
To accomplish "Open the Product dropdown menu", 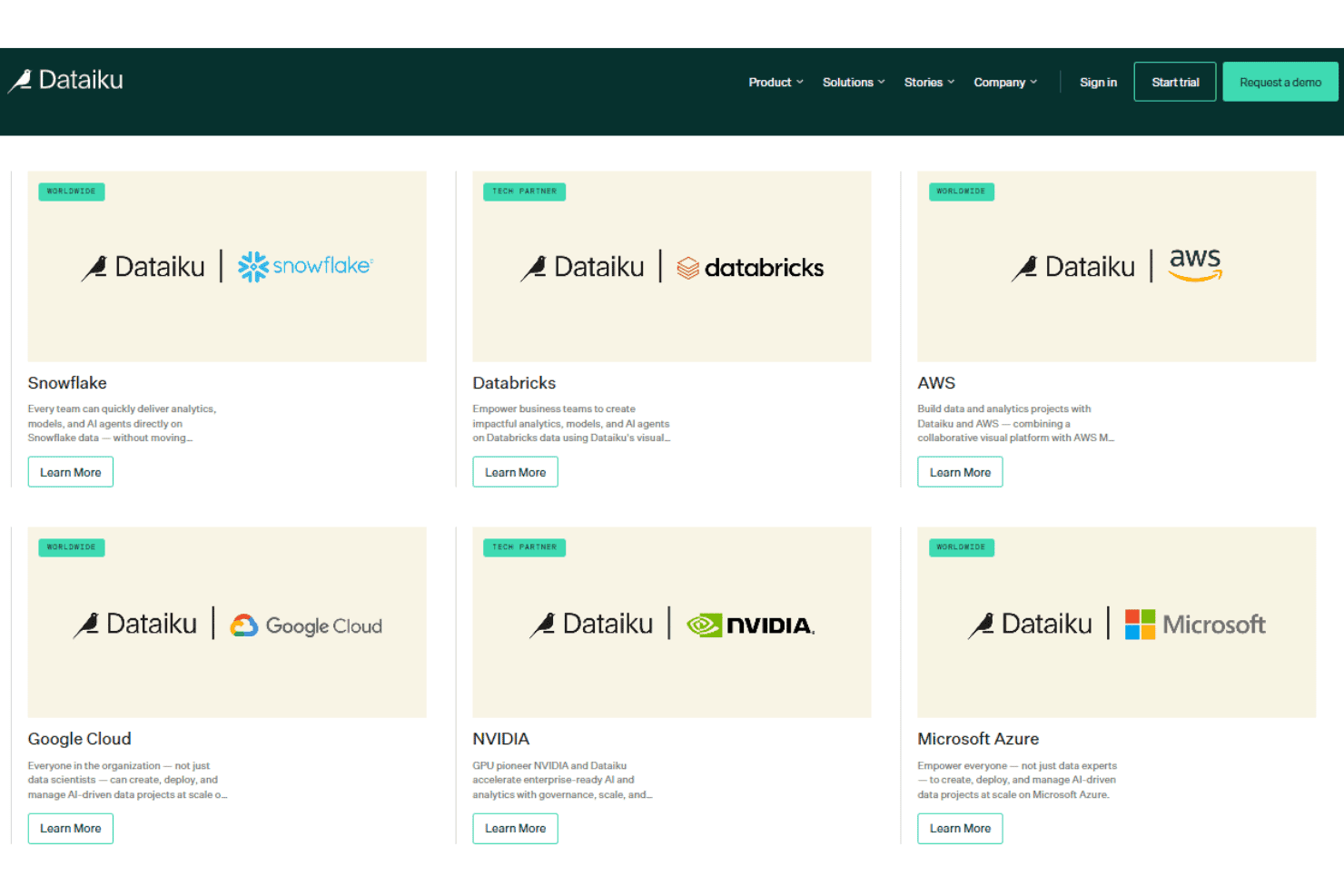I will 776,83.
